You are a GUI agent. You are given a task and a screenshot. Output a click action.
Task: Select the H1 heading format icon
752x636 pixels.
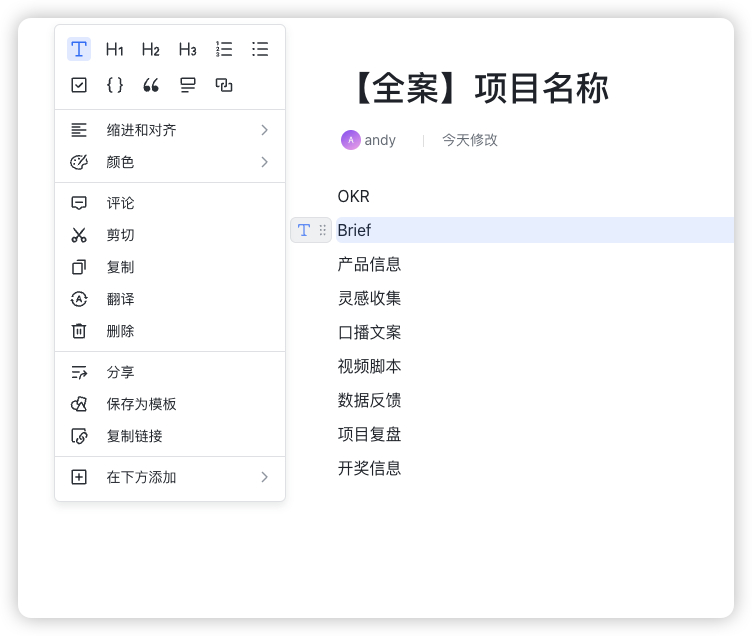[115, 49]
